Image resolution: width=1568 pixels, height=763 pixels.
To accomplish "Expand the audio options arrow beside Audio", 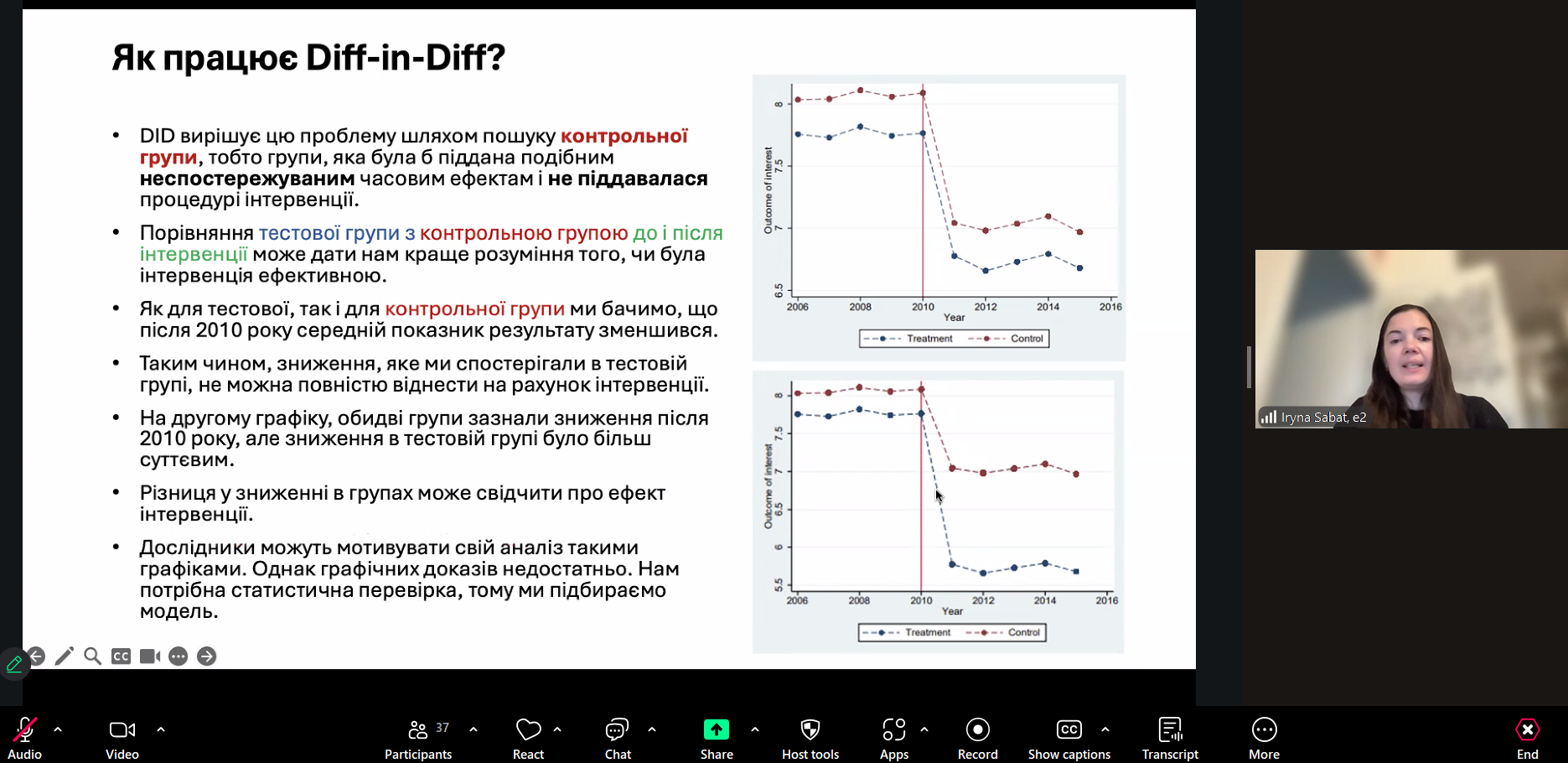I will point(58,729).
